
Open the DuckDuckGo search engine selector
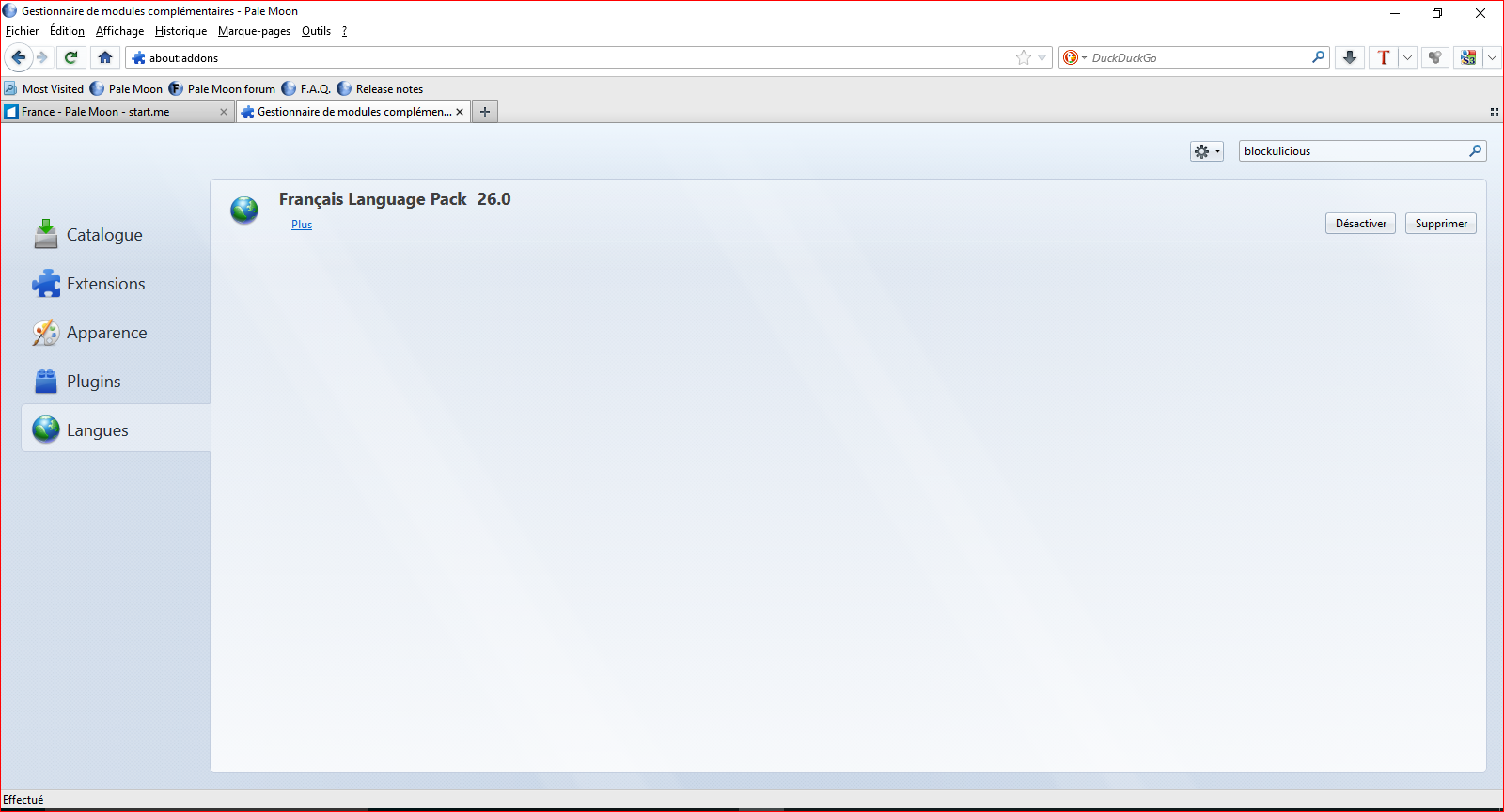click(x=1074, y=57)
